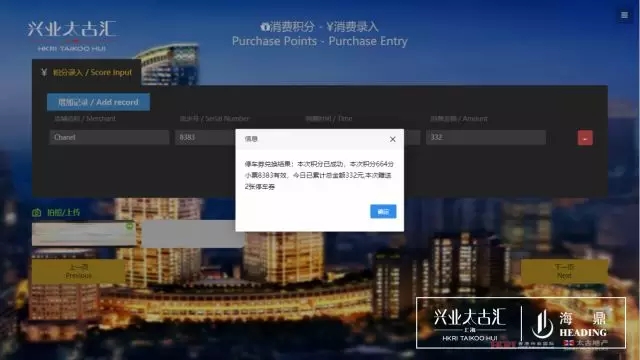Click the HKRI Taikoo Hui logo at top left

coord(71,36)
